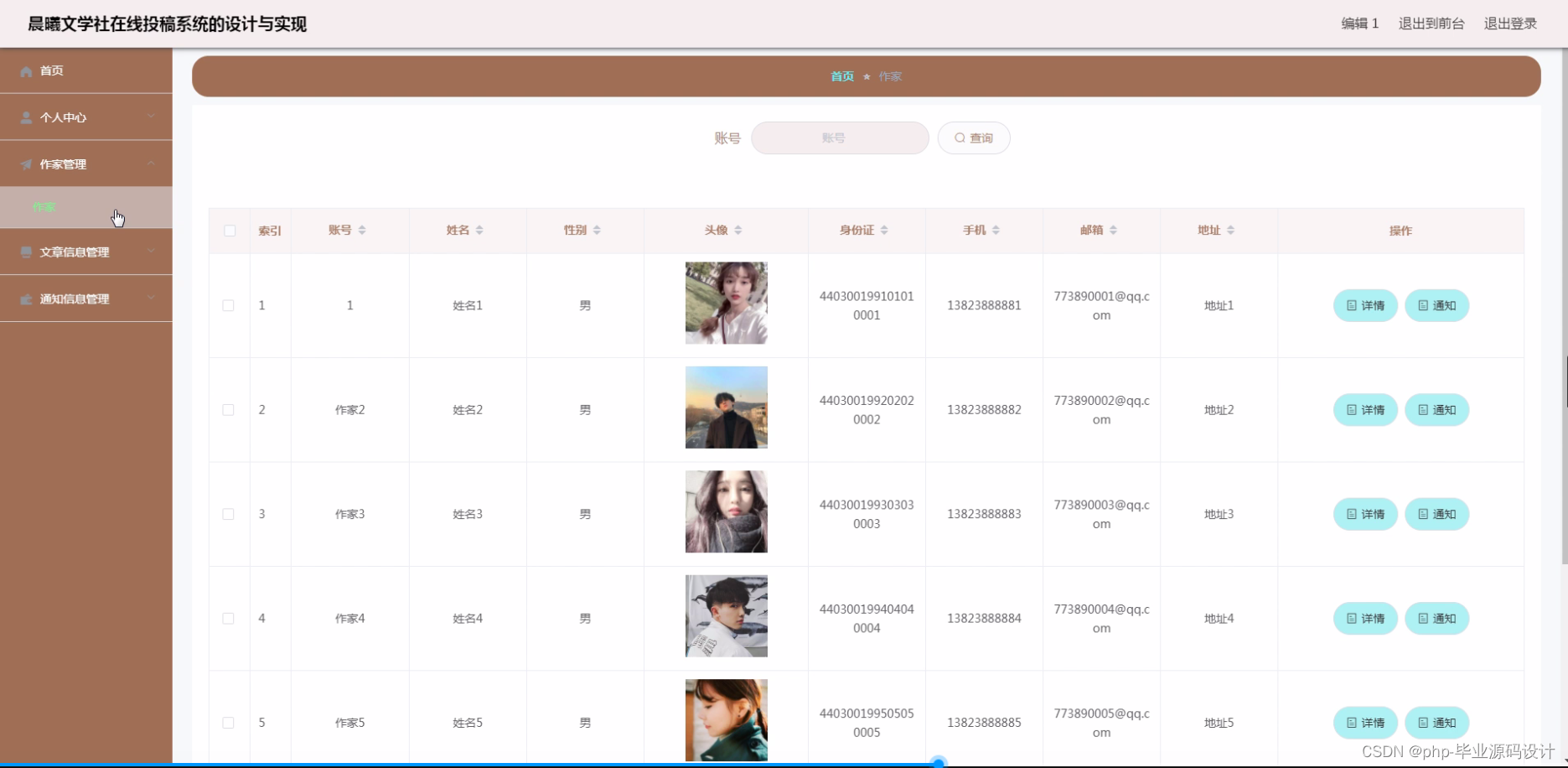Image resolution: width=1568 pixels, height=768 pixels.
Task: Select the 作家 submenu item
Action: (43, 207)
